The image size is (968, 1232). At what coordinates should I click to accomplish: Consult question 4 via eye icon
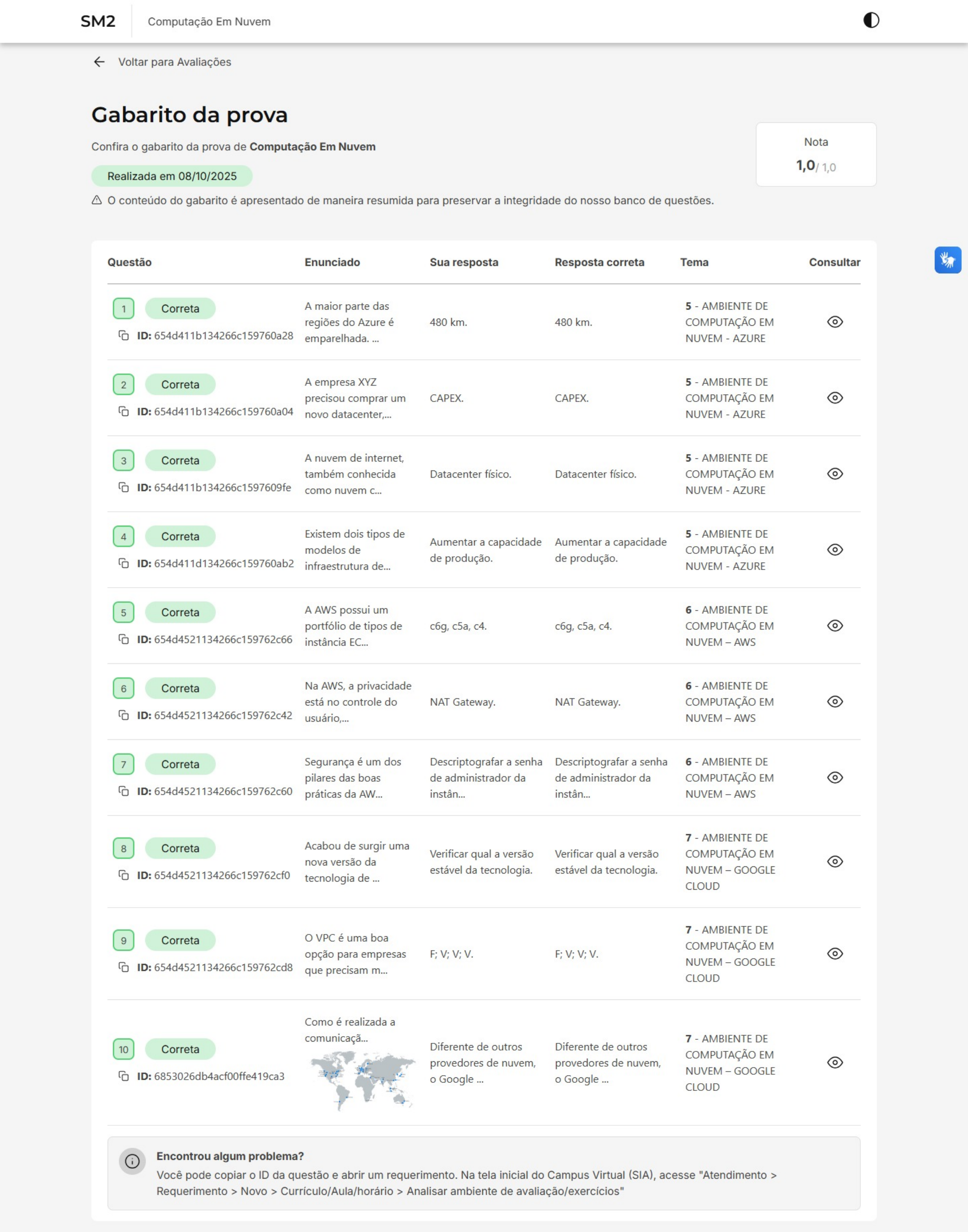tap(835, 549)
